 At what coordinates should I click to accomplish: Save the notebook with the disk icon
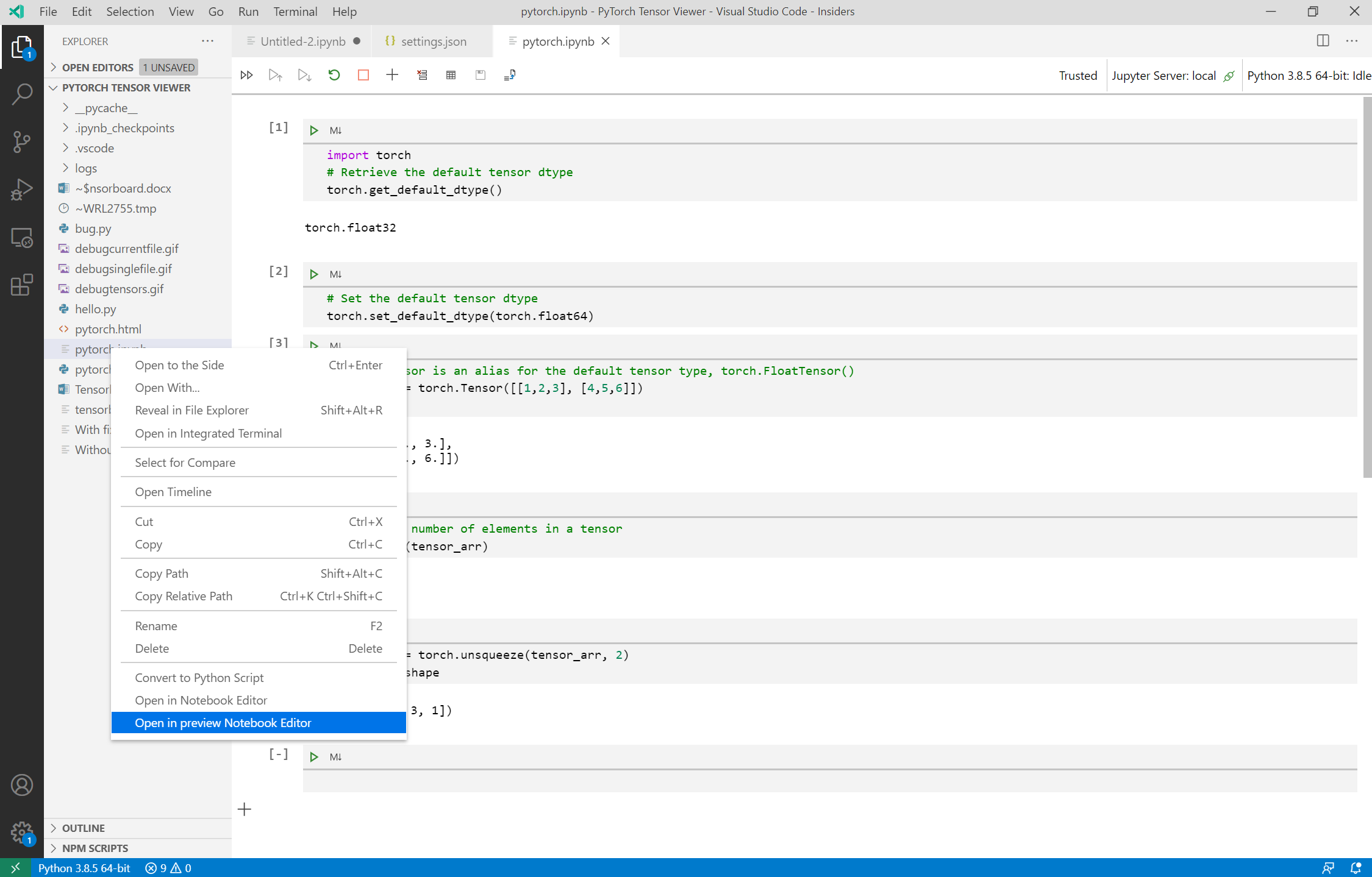[481, 75]
